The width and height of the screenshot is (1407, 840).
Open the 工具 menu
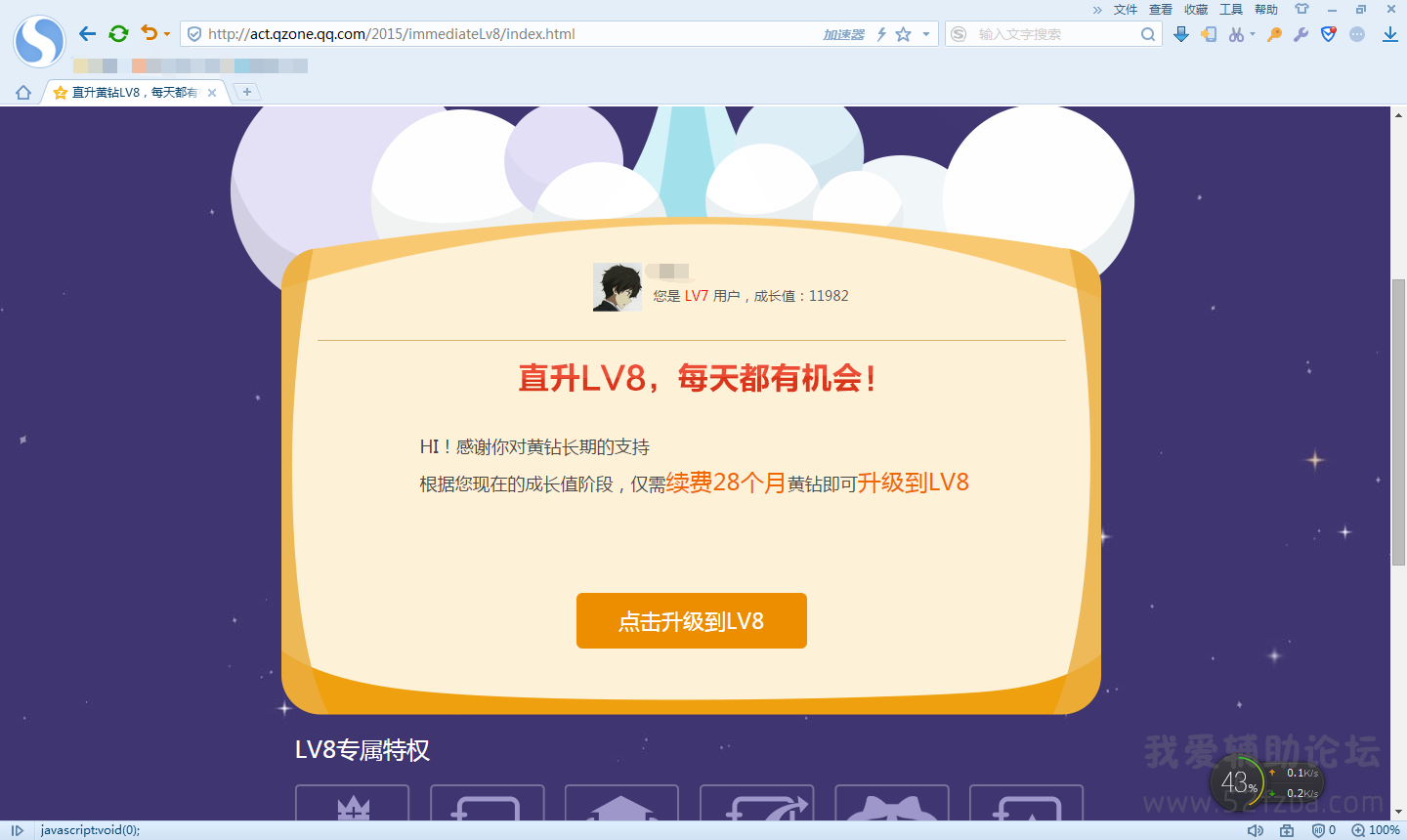click(x=1231, y=10)
